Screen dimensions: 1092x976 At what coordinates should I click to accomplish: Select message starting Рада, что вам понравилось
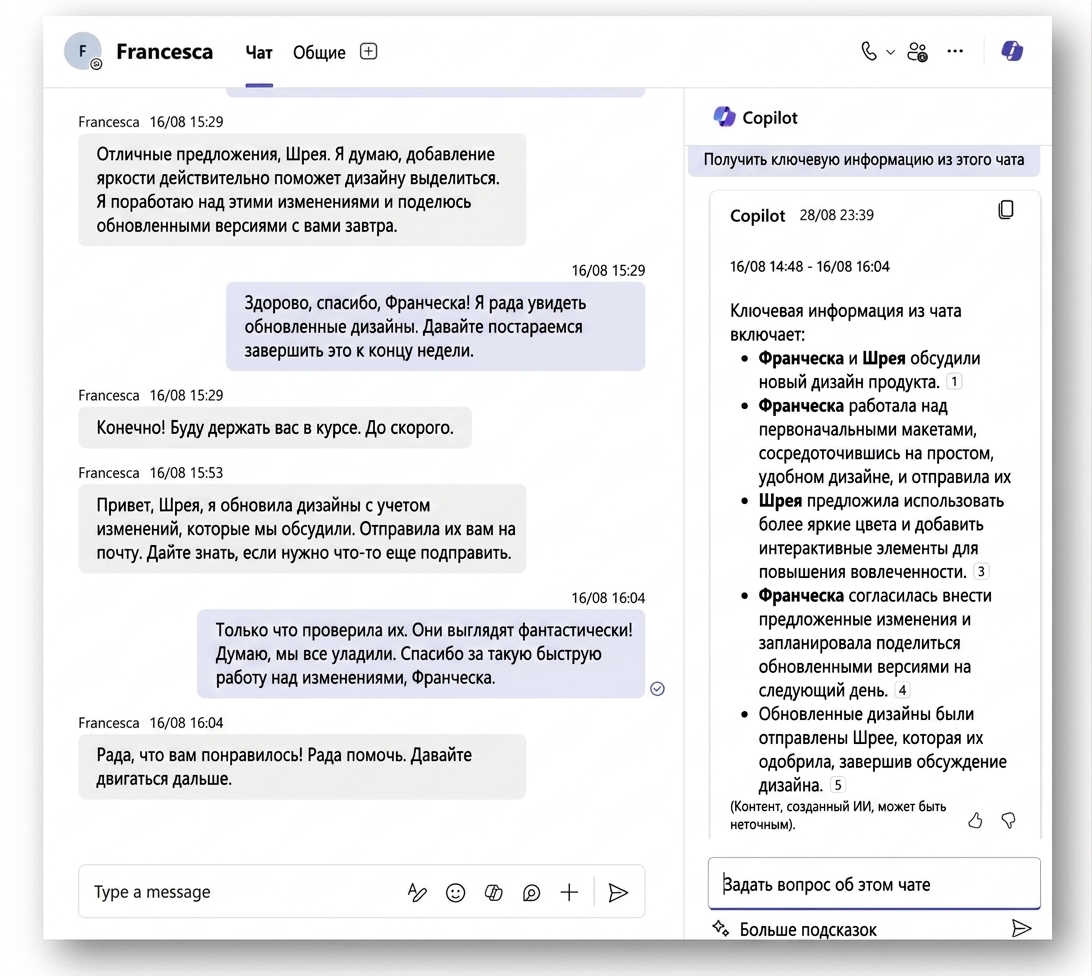302,766
